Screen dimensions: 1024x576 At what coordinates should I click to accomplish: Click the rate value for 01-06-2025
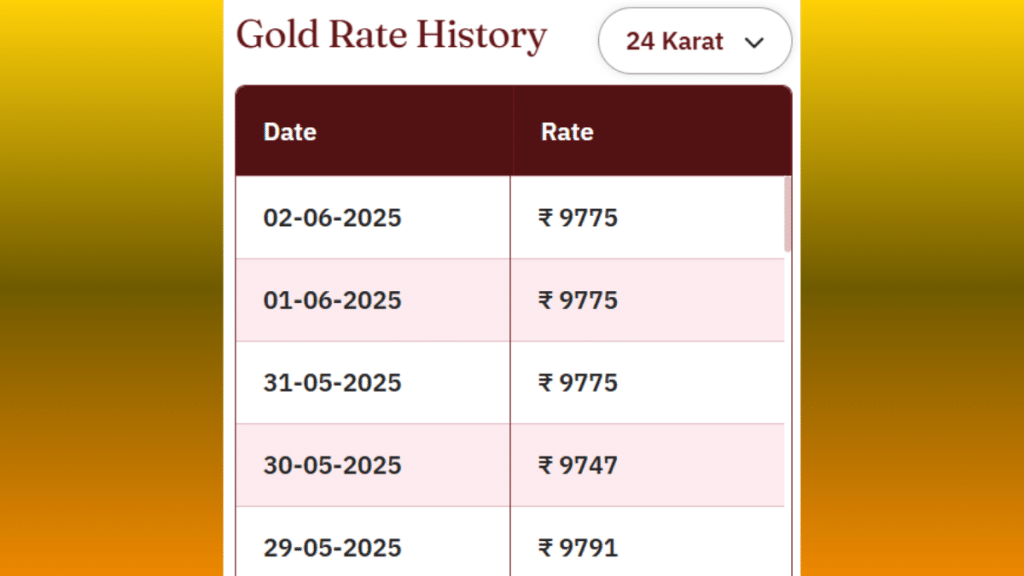click(578, 300)
